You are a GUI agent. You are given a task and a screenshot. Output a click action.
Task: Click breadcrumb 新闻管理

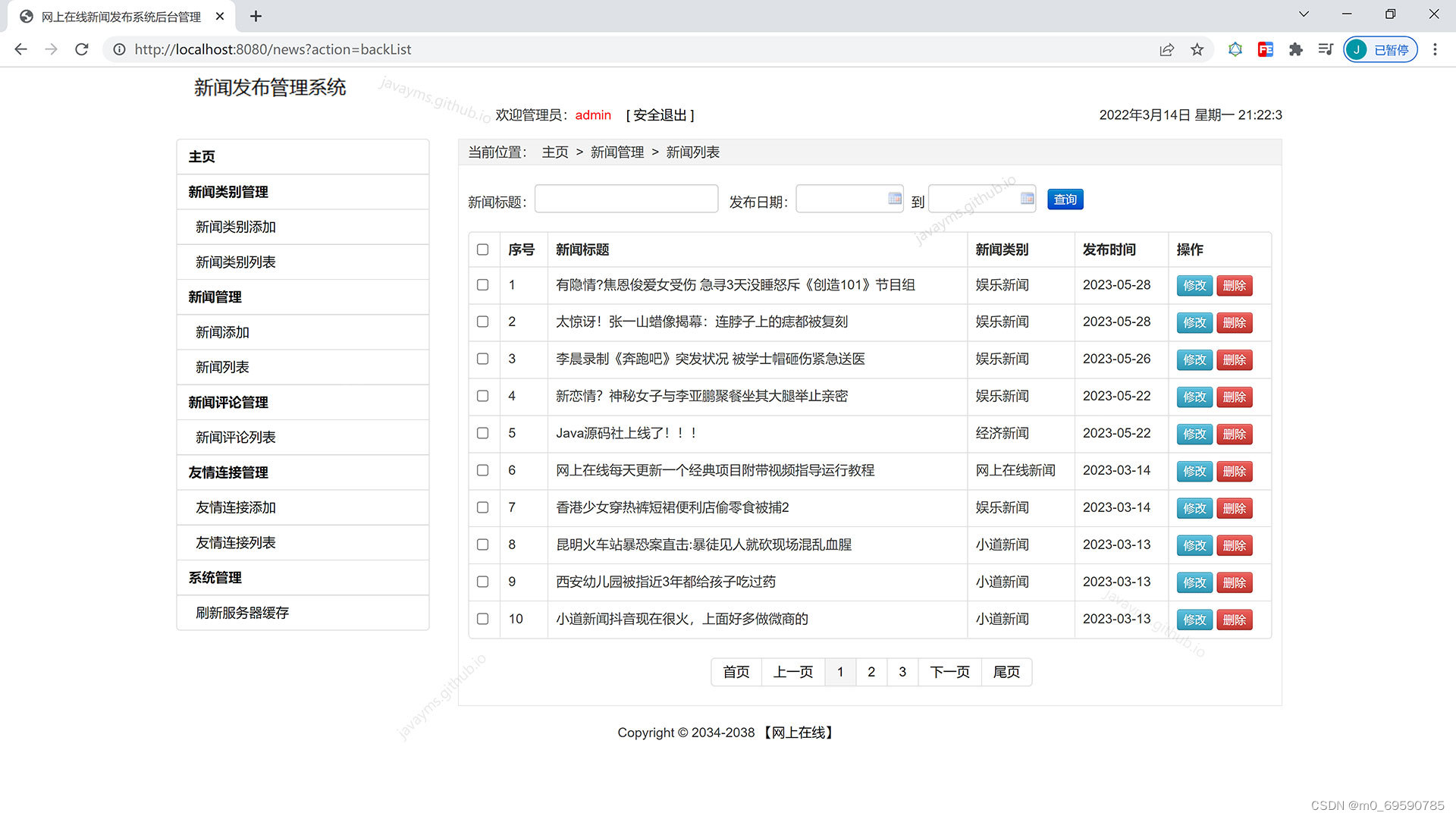[x=617, y=152]
